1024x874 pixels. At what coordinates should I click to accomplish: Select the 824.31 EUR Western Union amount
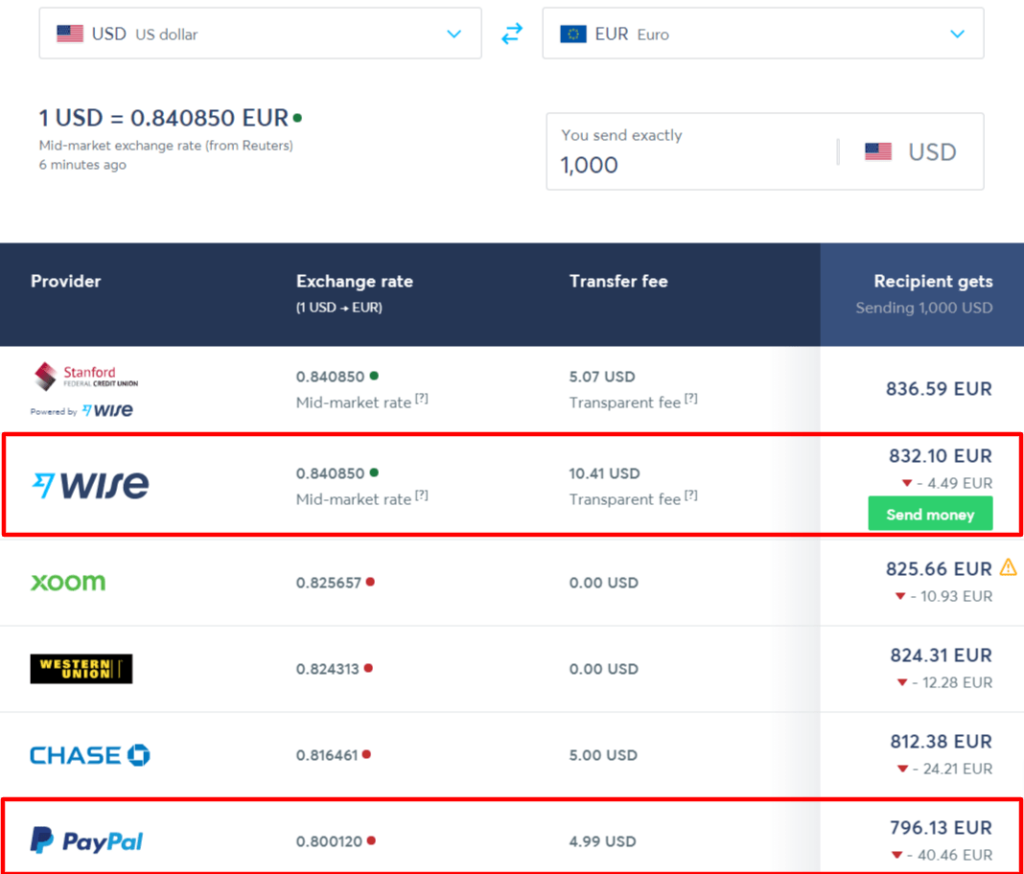tap(941, 655)
